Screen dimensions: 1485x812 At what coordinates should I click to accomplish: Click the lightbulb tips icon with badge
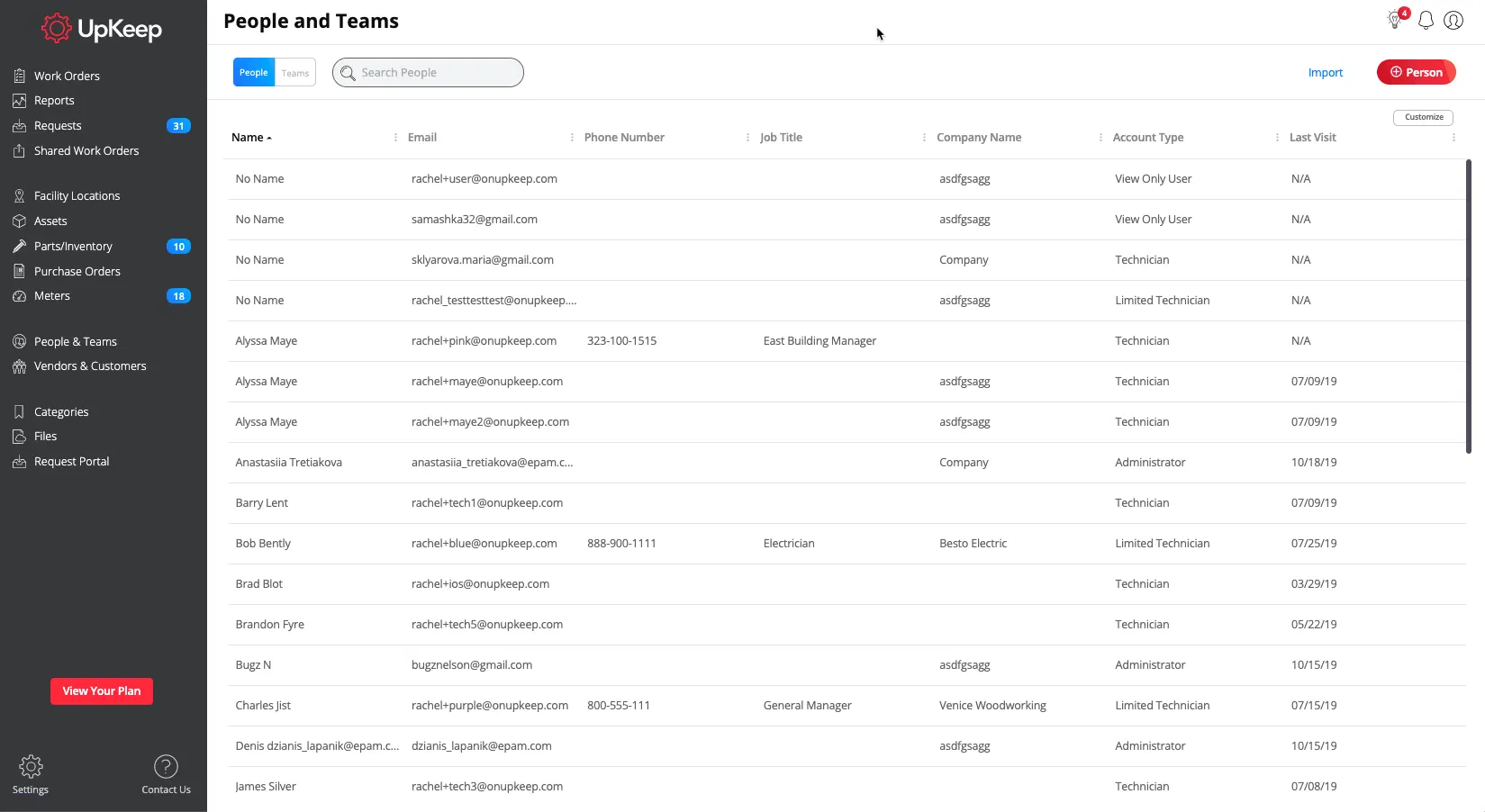point(1395,20)
